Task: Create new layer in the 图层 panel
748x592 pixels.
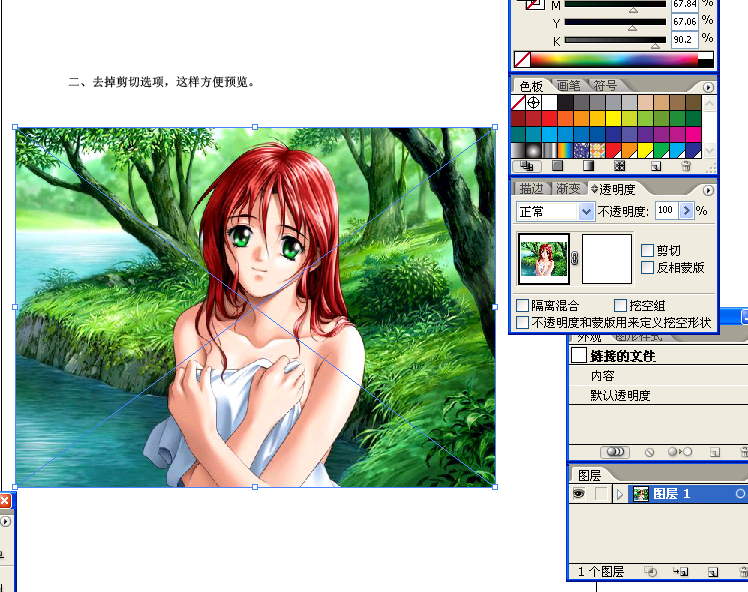Action: [713, 571]
